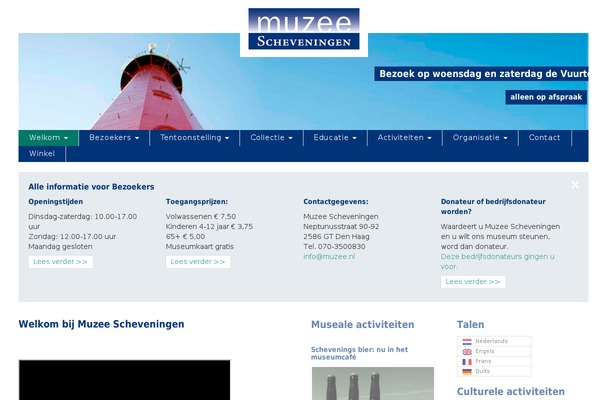The height and width of the screenshot is (400, 600).
Task: Expand the Educatie dropdown arrow
Action: tap(354, 138)
